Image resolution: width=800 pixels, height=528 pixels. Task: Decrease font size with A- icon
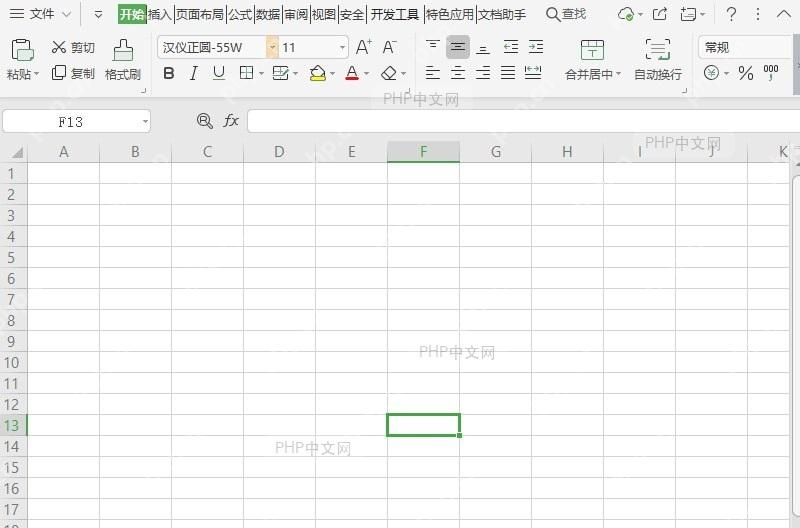point(389,47)
